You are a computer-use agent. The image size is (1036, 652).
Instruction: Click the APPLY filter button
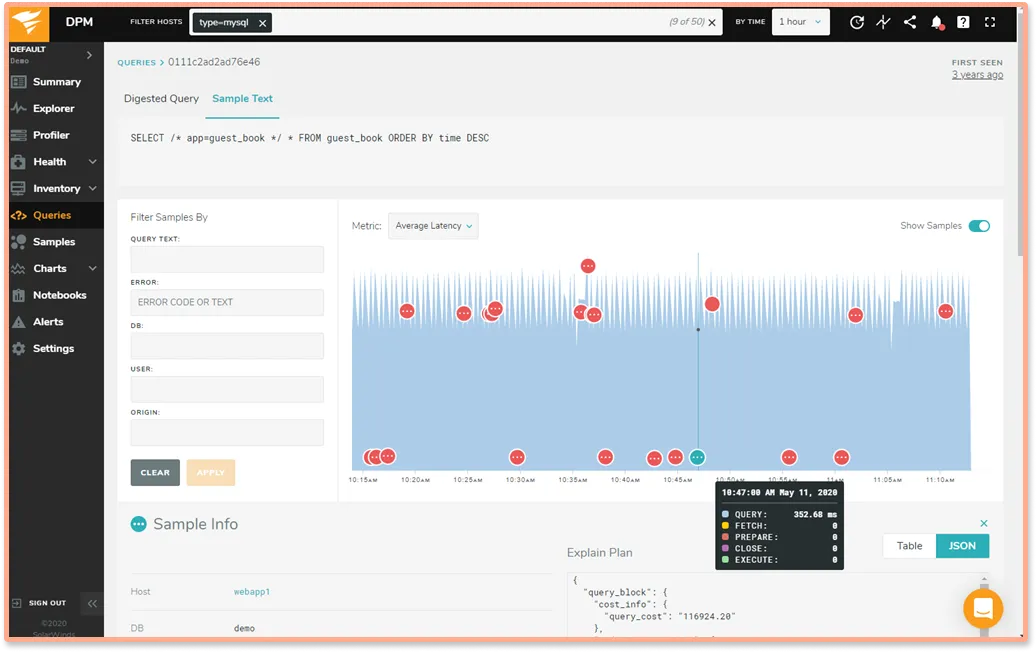point(211,472)
